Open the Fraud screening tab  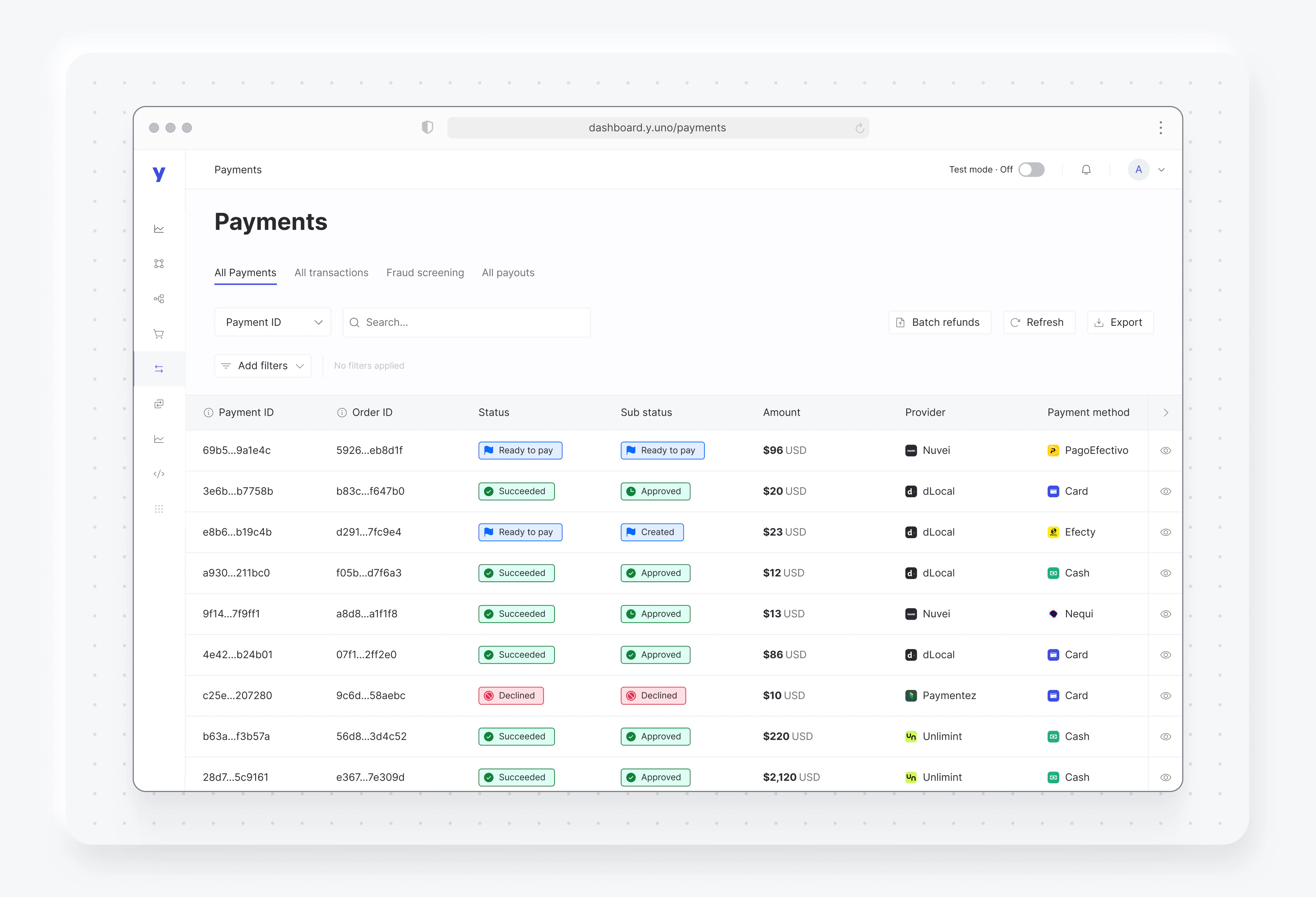coord(424,273)
